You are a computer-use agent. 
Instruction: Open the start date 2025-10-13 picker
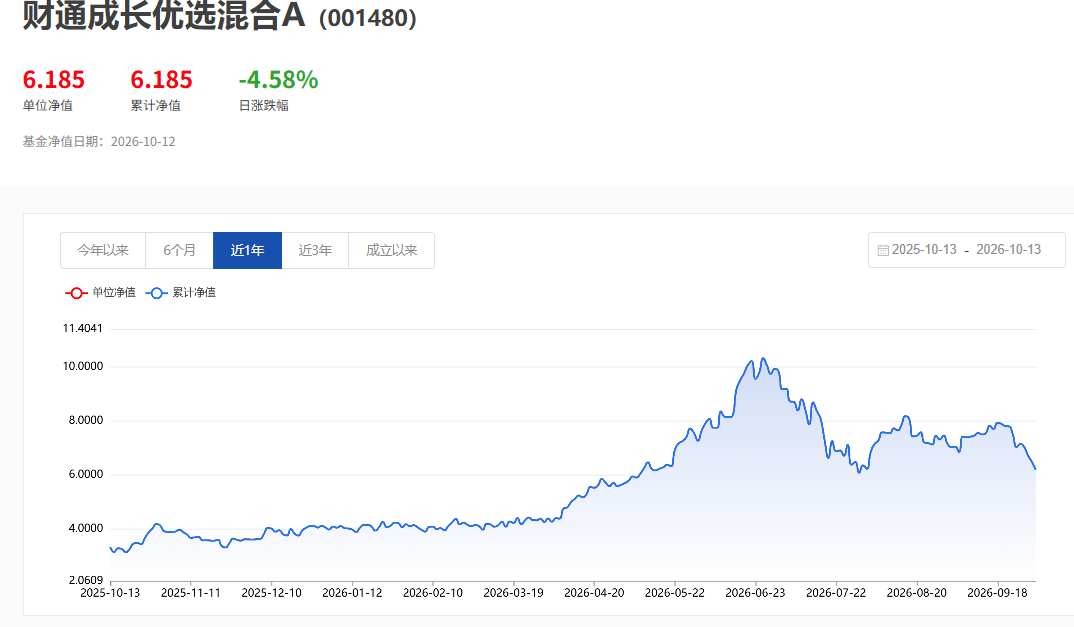(924, 250)
